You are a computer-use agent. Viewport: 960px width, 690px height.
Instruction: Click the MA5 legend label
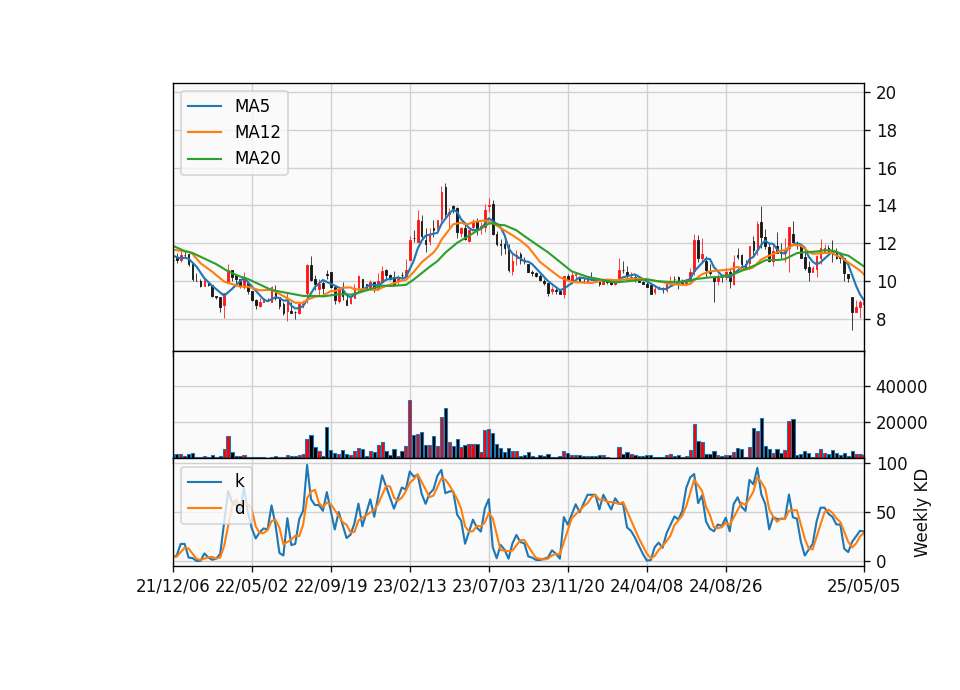[x=252, y=106]
